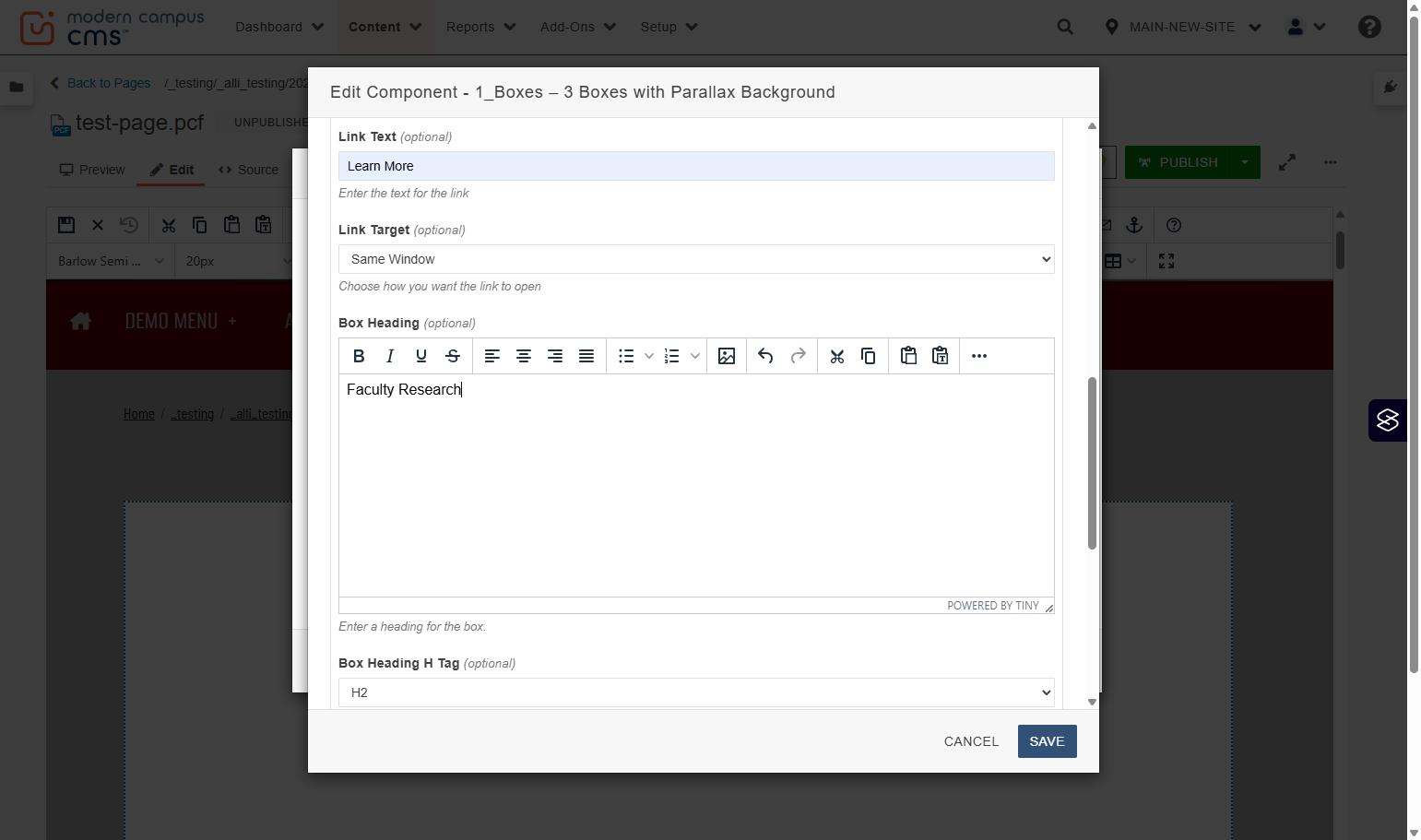Open the help question mark icon
The width and height of the screenshot is (1421, 840).
pos(1369,27)
